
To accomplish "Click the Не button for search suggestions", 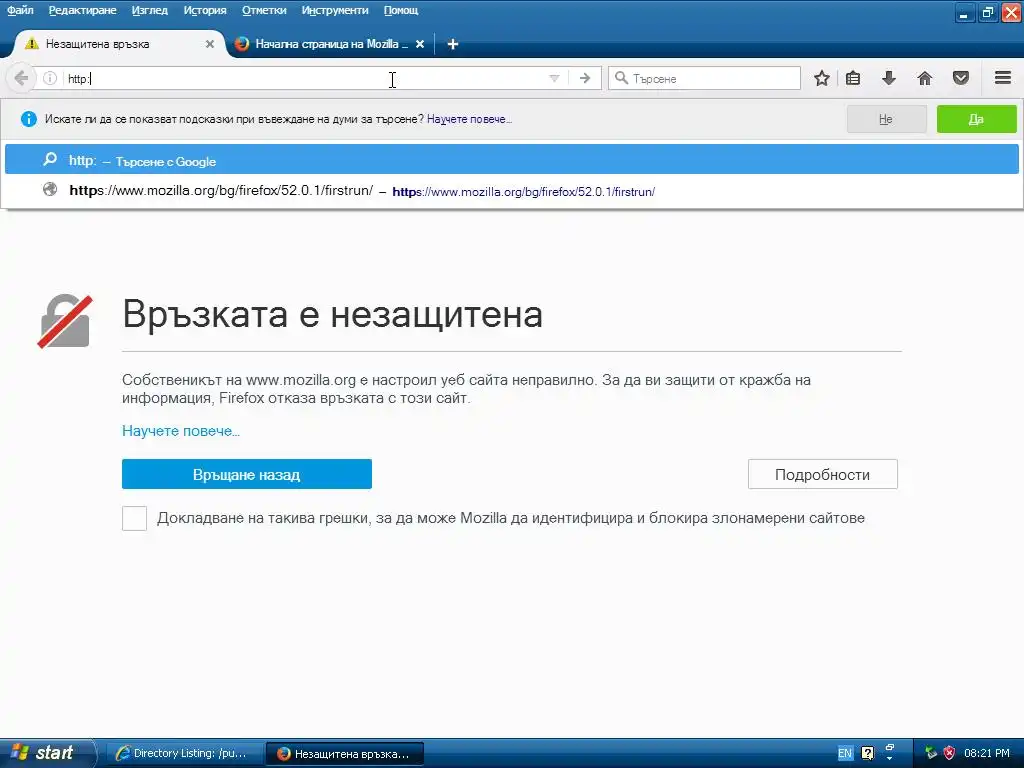I will (x=886, y=119).
